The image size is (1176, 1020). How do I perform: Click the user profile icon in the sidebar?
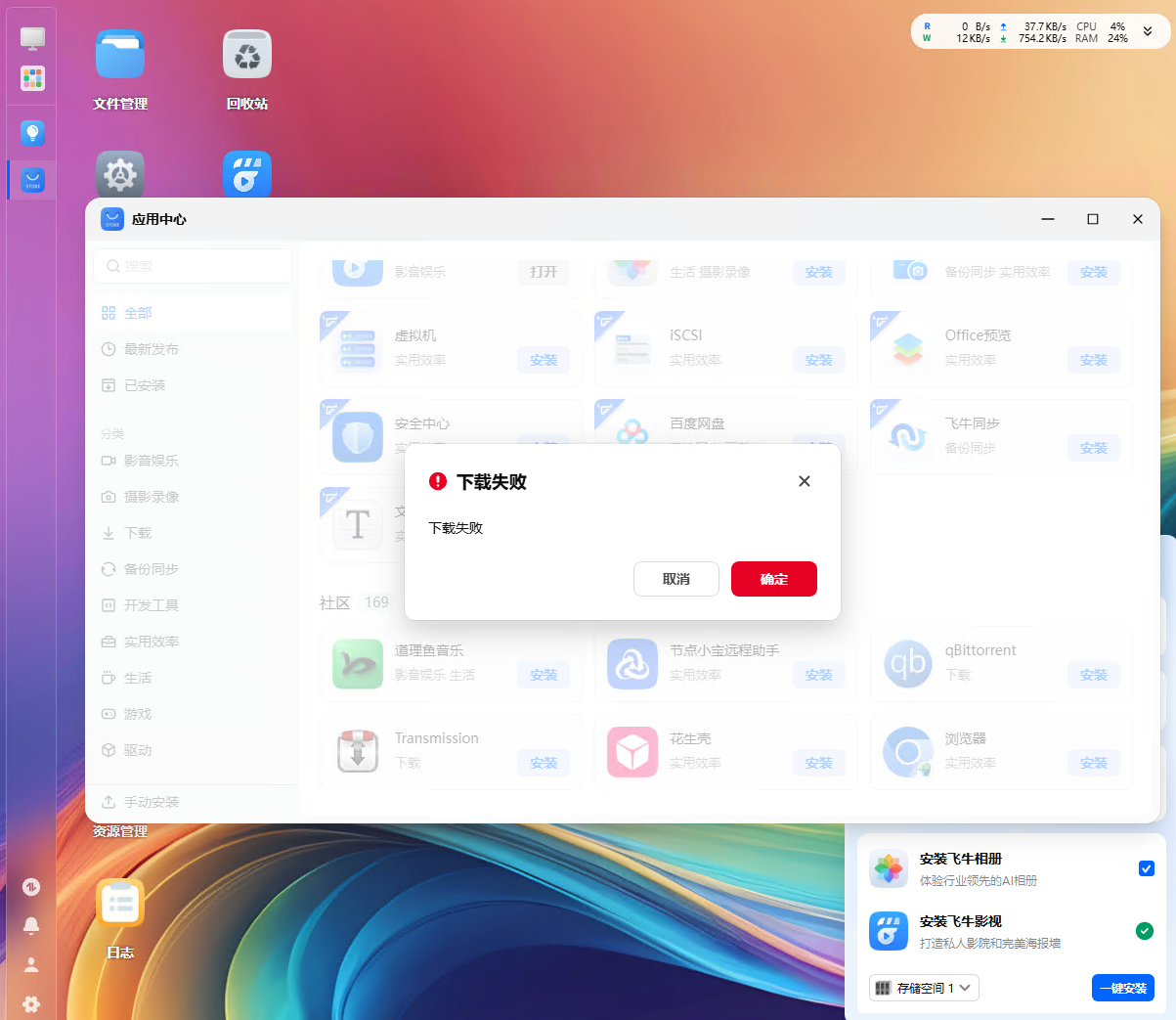tap(31, 965)
